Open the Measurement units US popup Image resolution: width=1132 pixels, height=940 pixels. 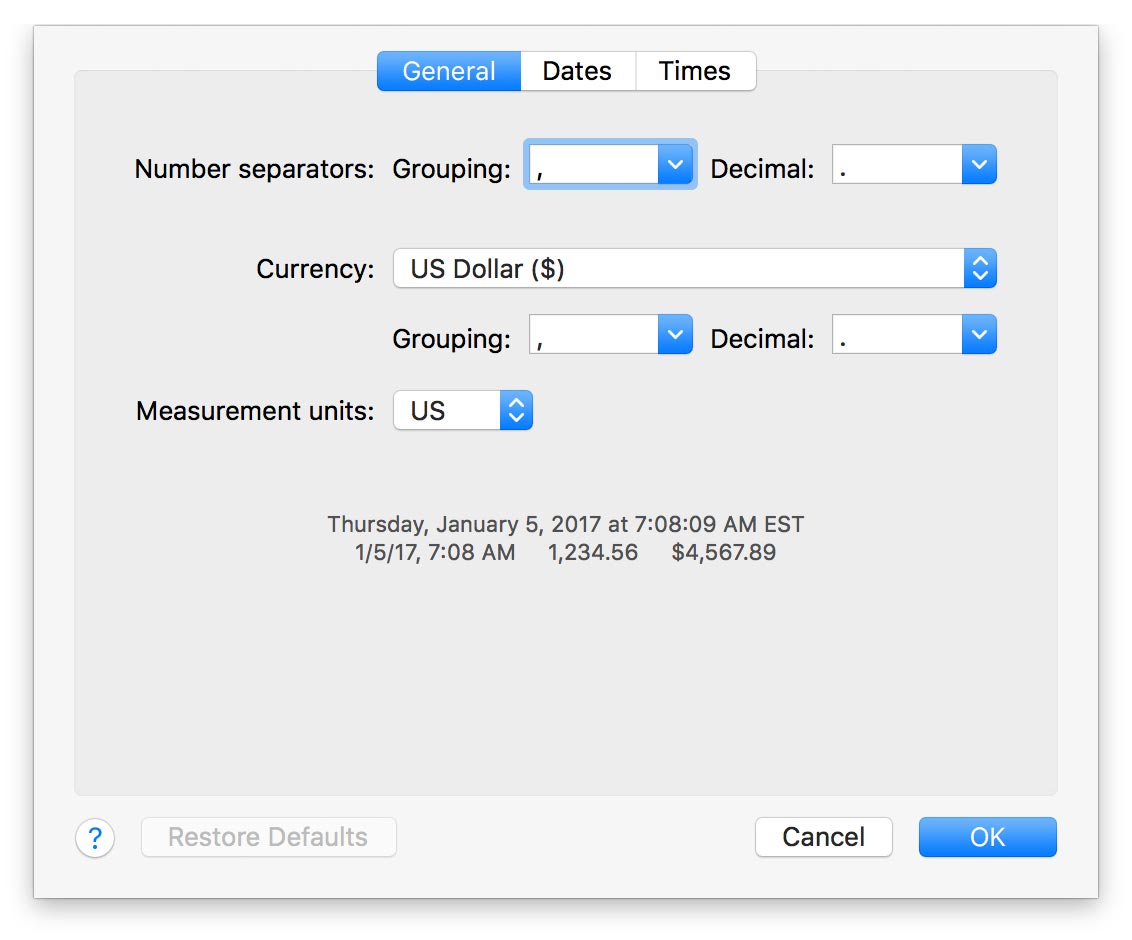[x=463, y=410]
